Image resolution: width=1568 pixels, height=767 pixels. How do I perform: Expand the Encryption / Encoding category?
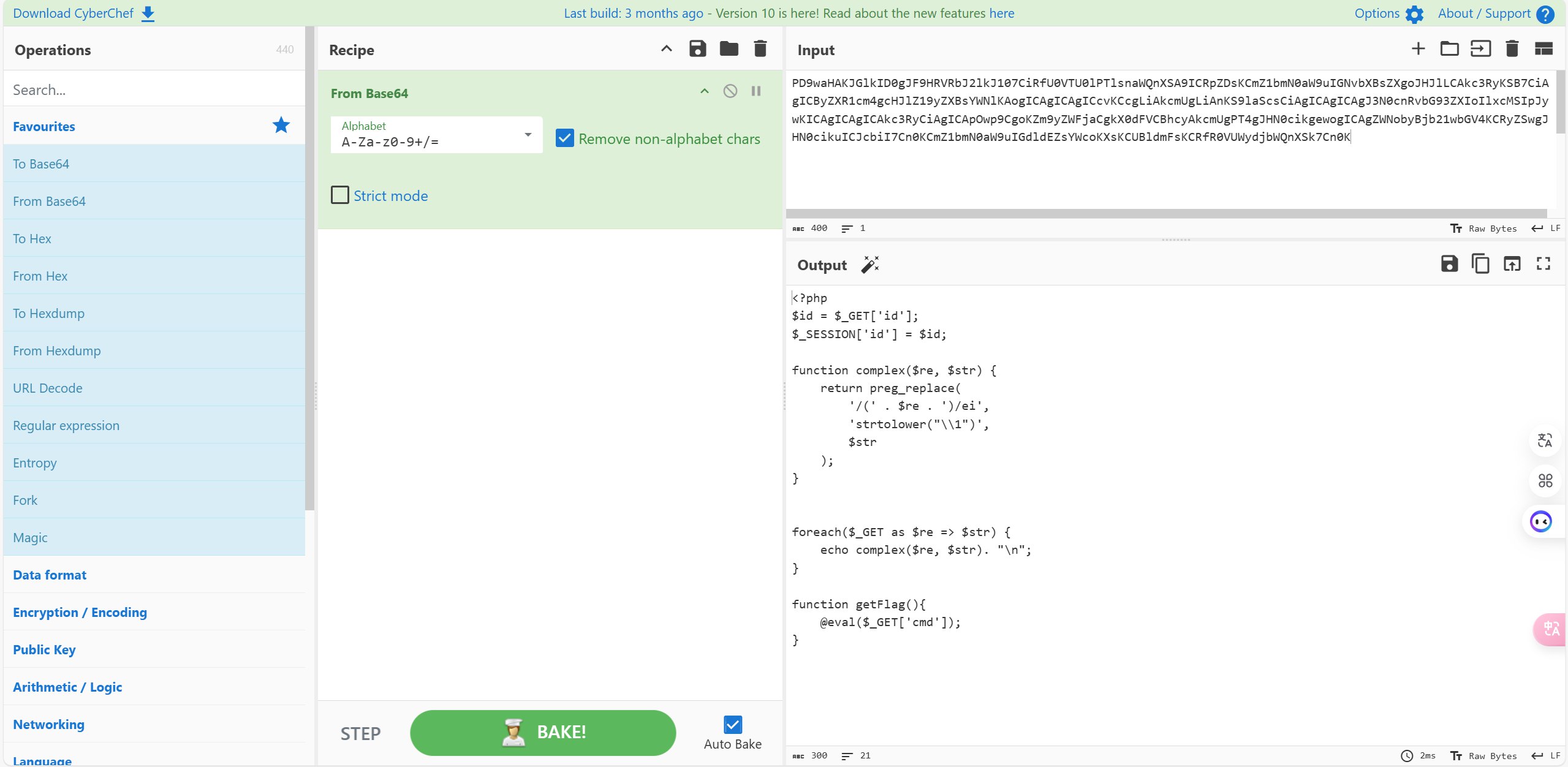coord(80,612)
